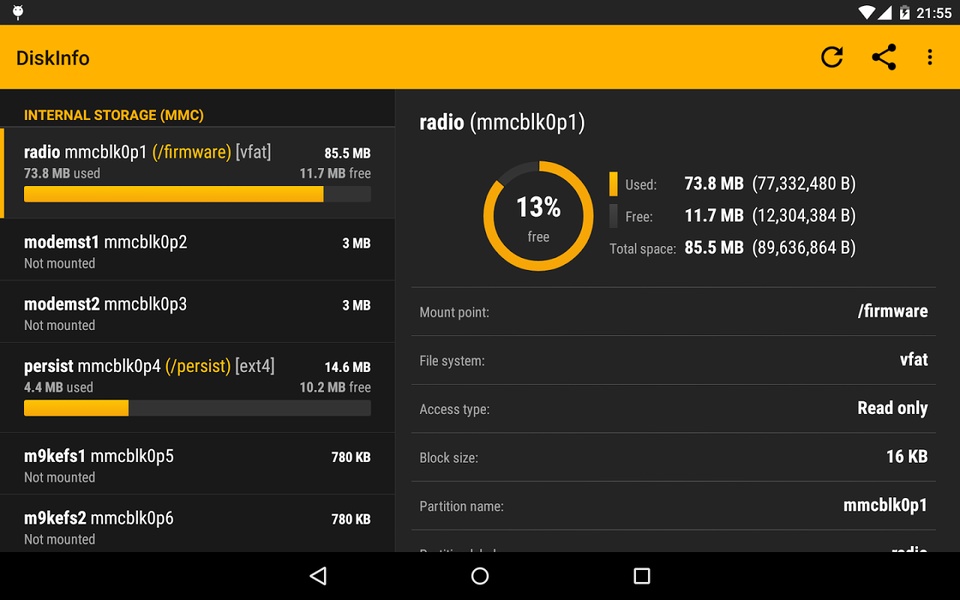Select the radio mmcblk0p1 partition row
Image resolution: width=960 pixels, height=600 pixels.
[x=197, y=173]
